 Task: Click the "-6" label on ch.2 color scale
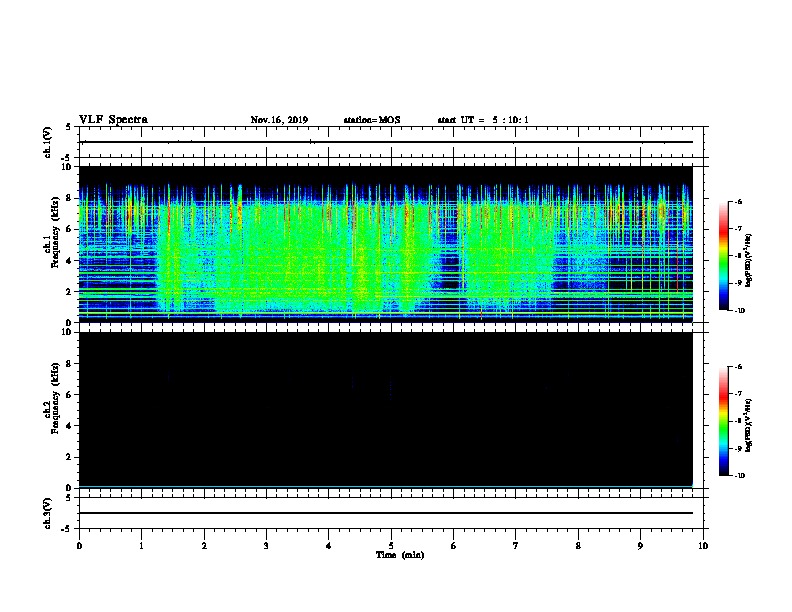point(738,367)
